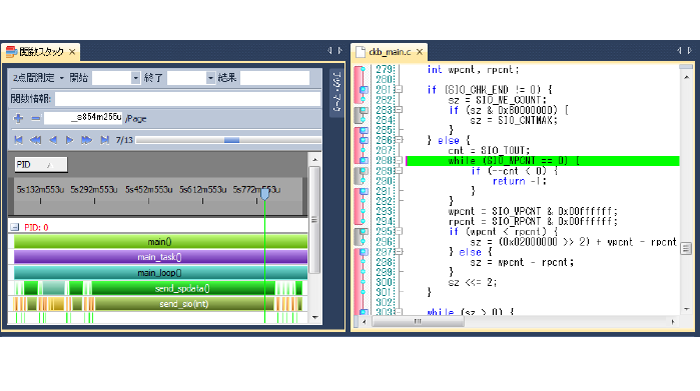Jump to first page of trace
Viewport: 700px width, 391px height.
[x=18, y=140]
